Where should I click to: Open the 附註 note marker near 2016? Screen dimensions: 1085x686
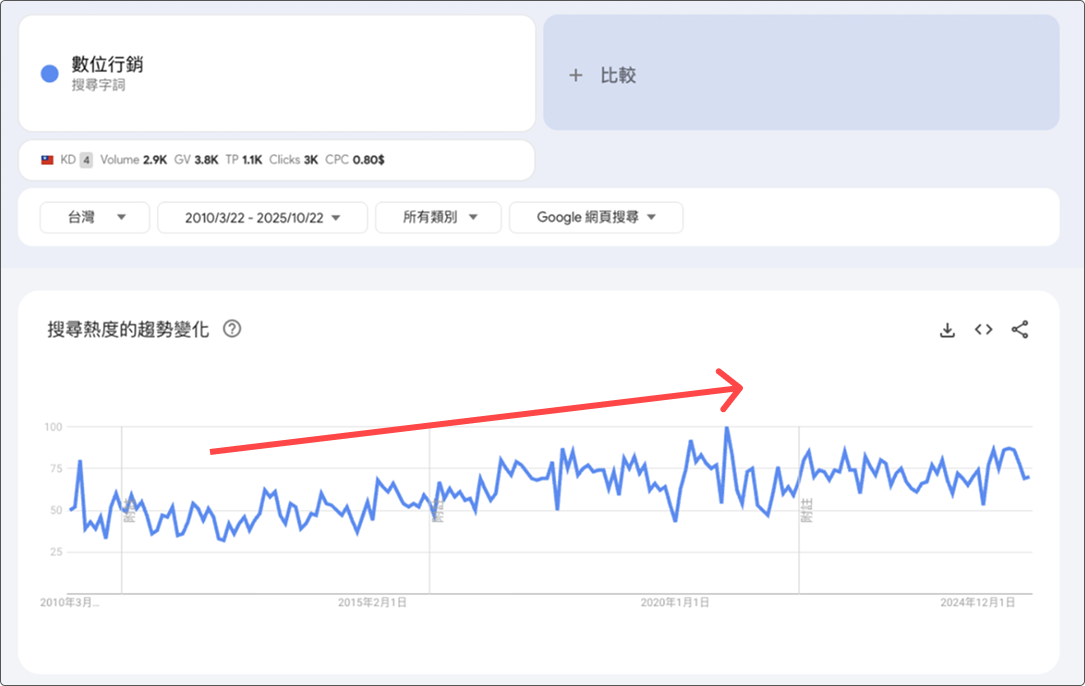coord(437,511)
